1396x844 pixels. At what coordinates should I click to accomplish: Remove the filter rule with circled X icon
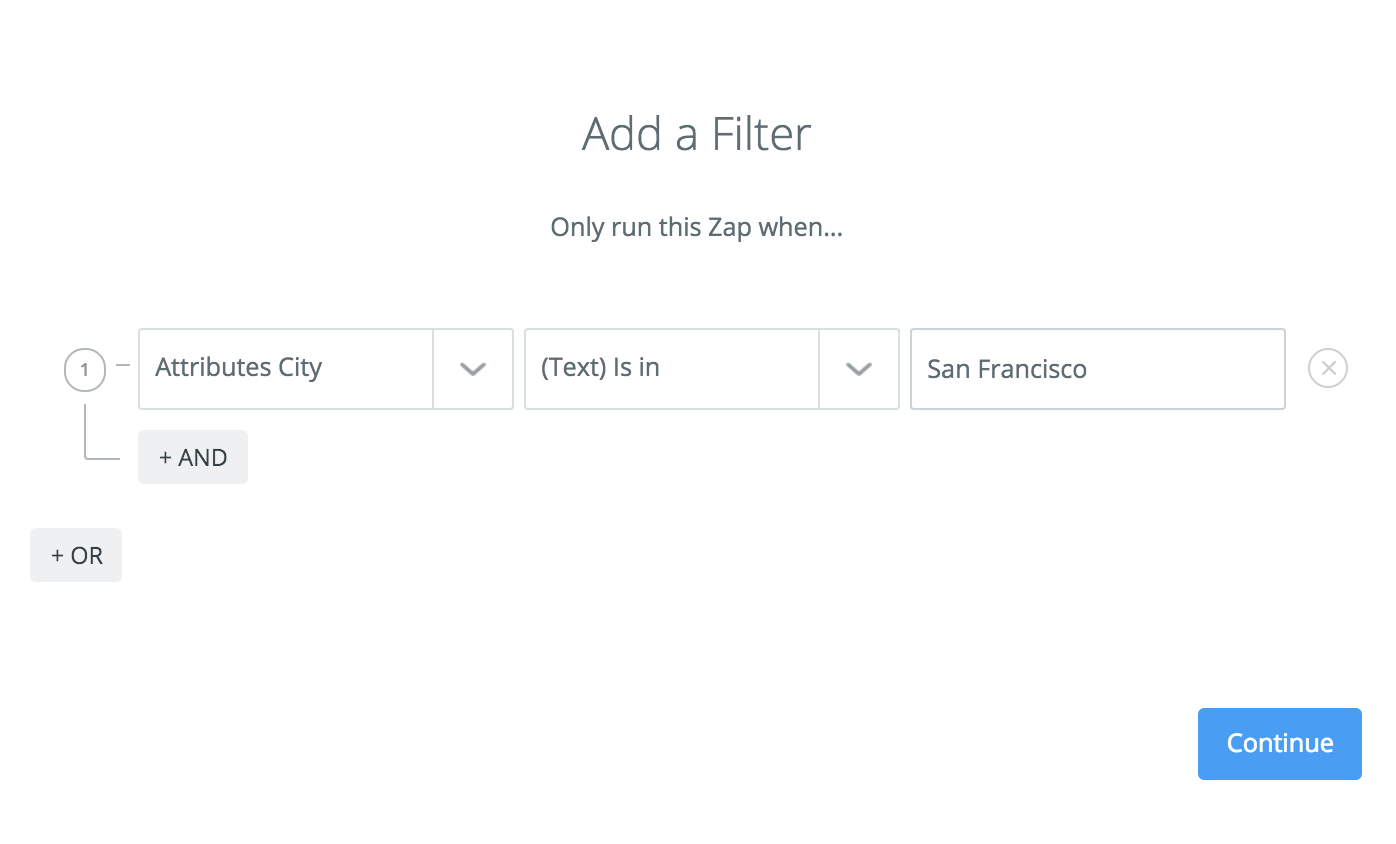pos(1328,369)
